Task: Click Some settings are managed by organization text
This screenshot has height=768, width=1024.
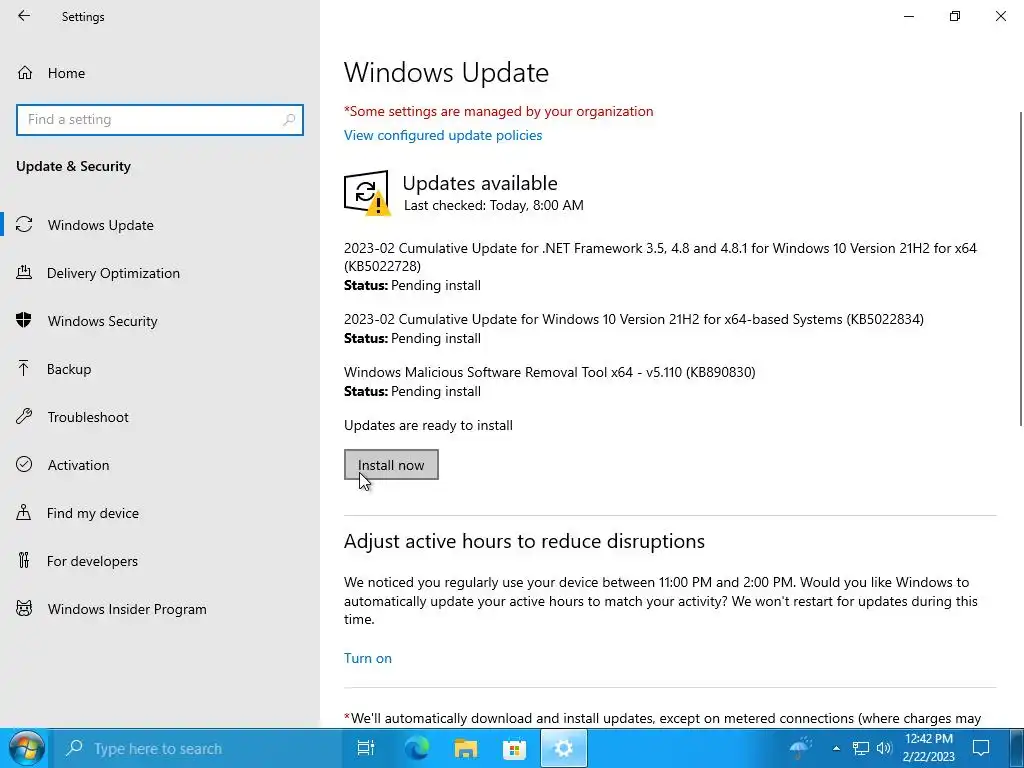Action: click(x=498, y=112)
